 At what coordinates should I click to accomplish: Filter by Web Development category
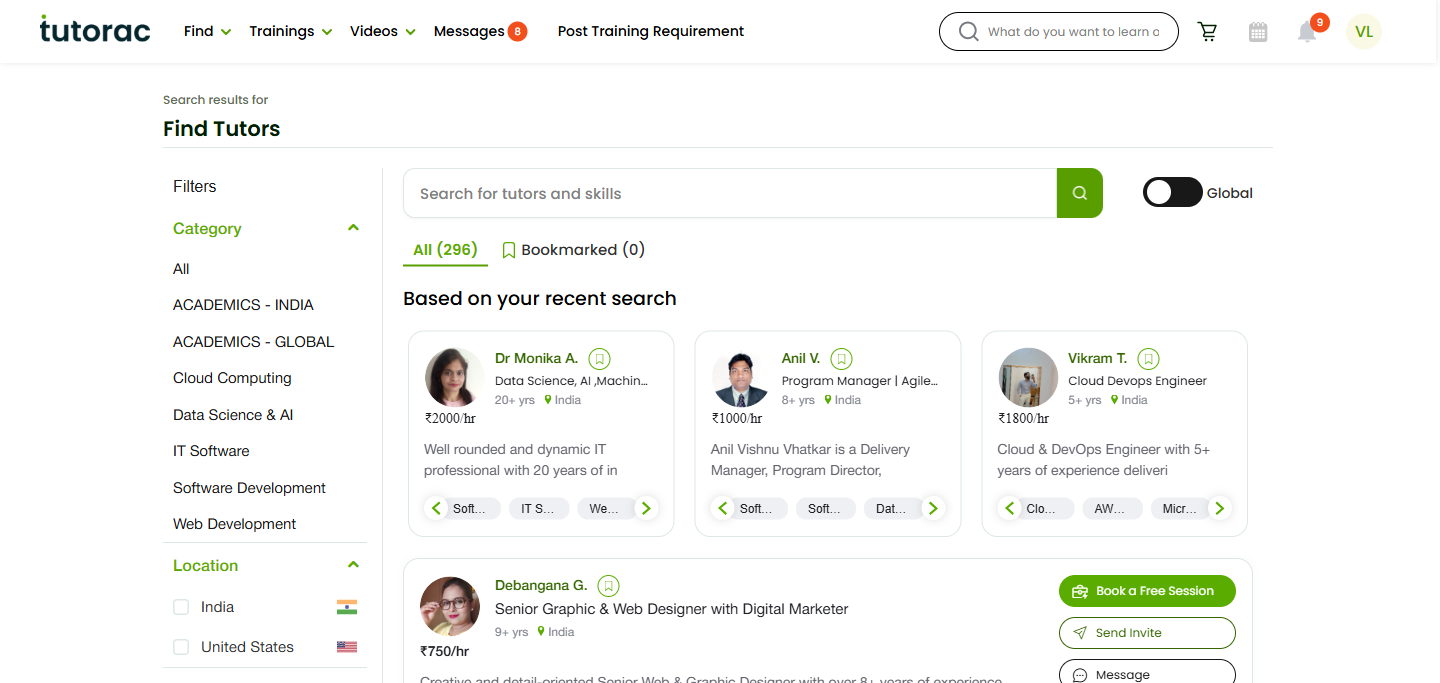point(235,524)
